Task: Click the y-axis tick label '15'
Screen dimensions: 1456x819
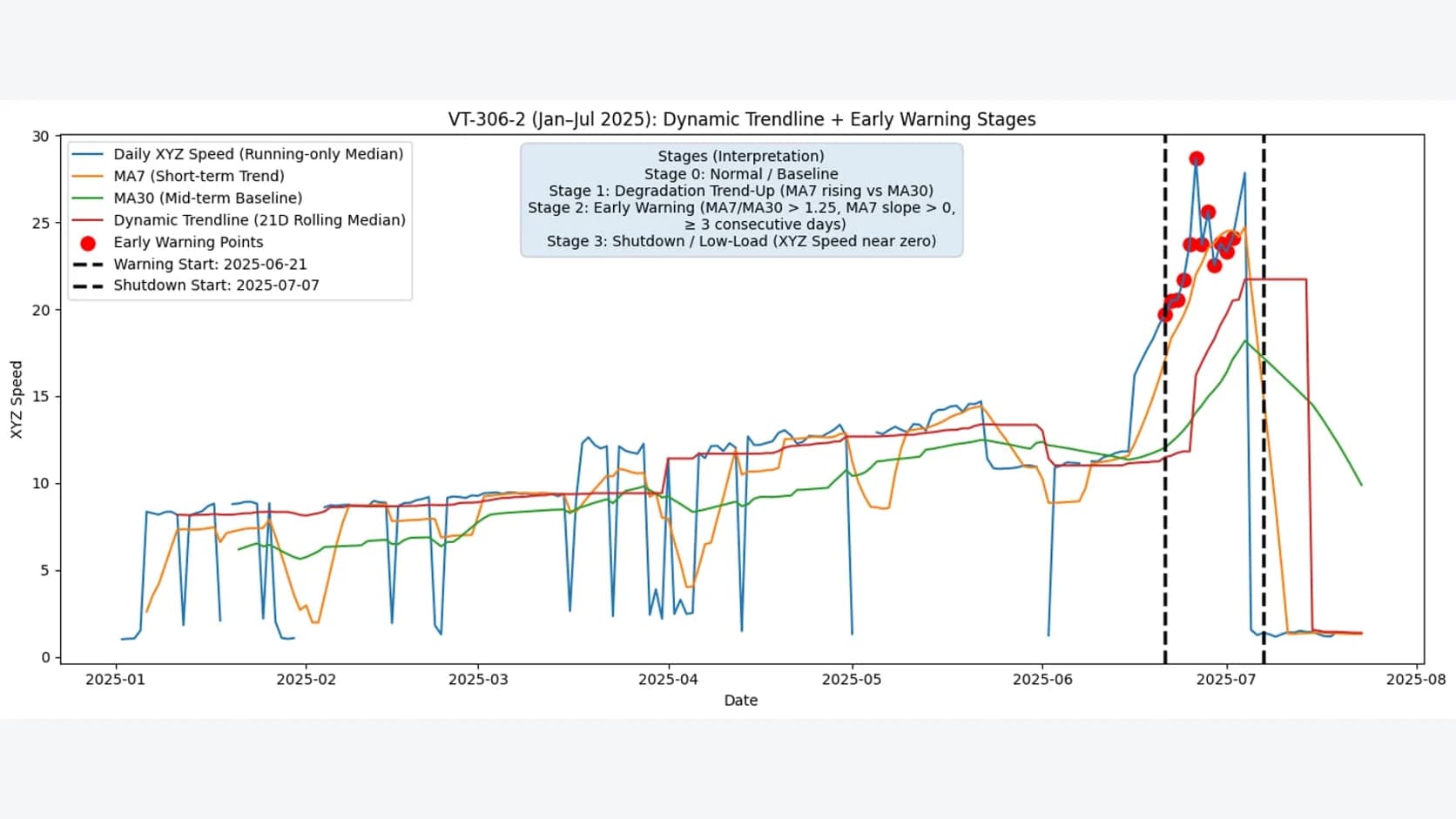Action: (41, 396)
